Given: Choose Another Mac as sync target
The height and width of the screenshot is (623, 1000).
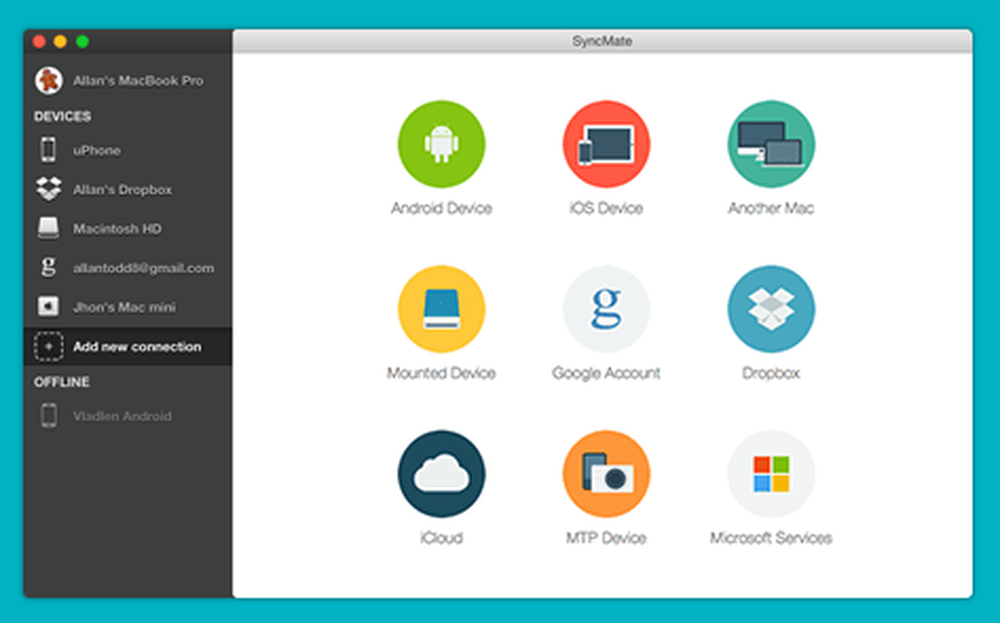Looking at the screenshot, I should click(770, 143).
